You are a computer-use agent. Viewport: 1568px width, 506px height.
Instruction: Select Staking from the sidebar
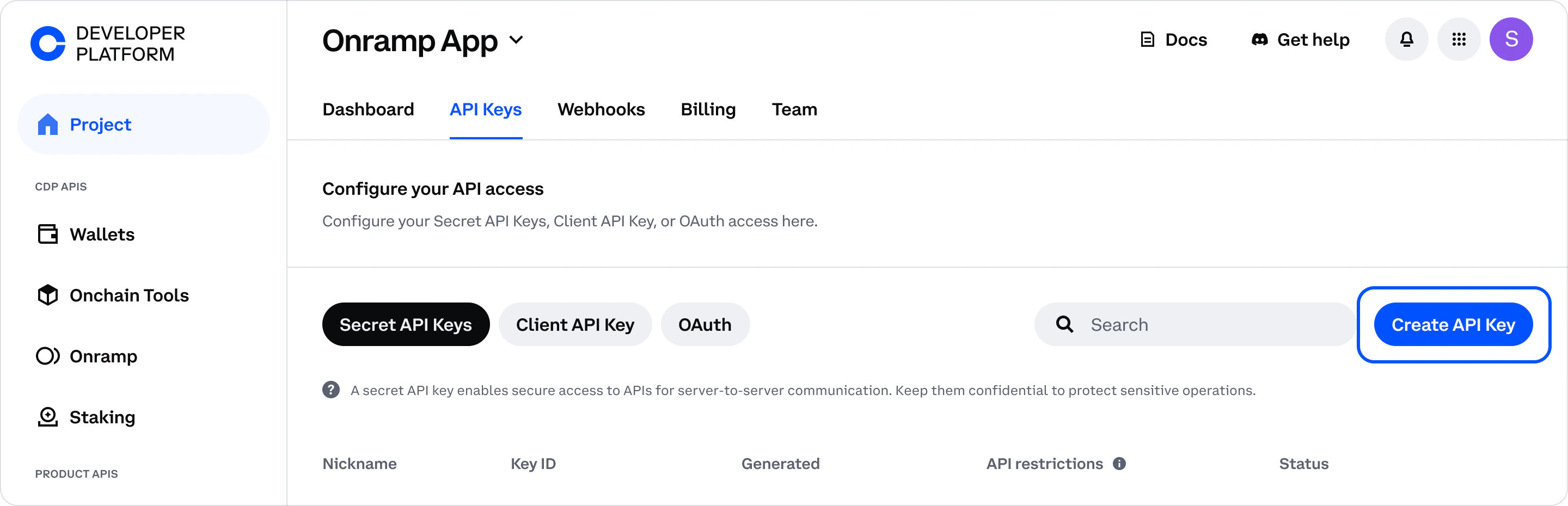coord(102,417)
